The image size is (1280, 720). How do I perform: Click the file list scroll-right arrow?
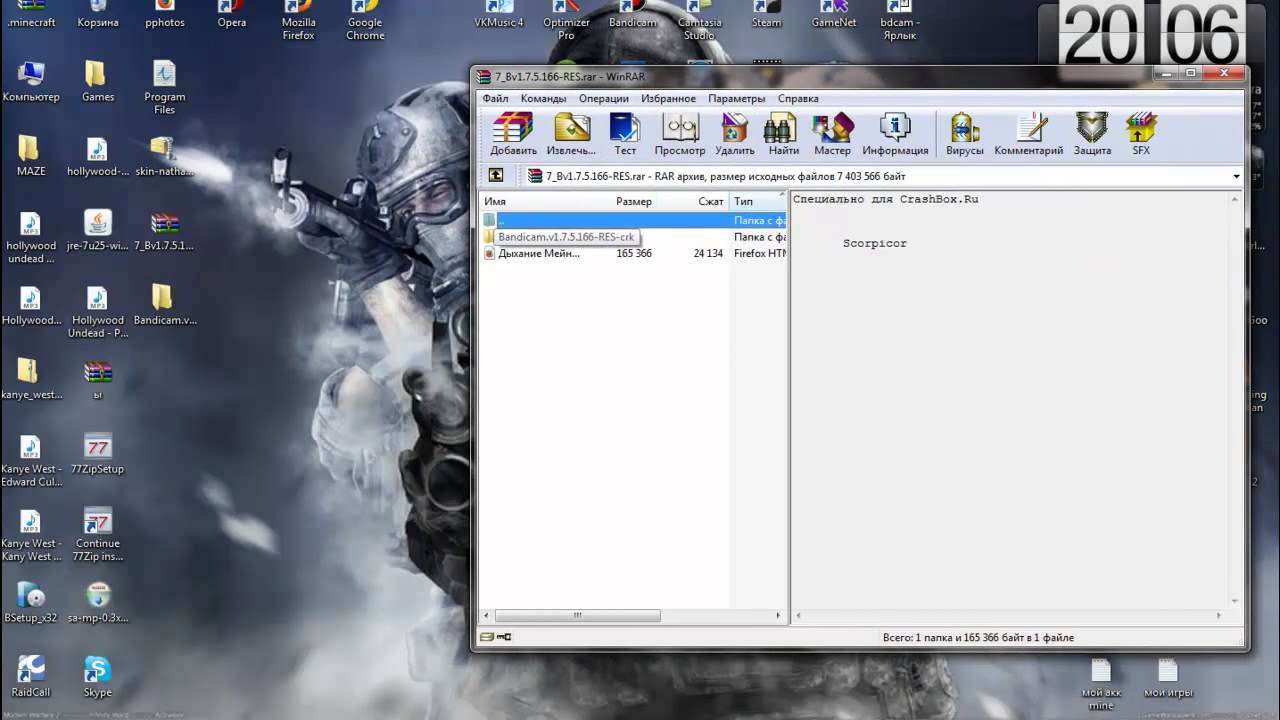pyautogui.click(x=780, y=616)
